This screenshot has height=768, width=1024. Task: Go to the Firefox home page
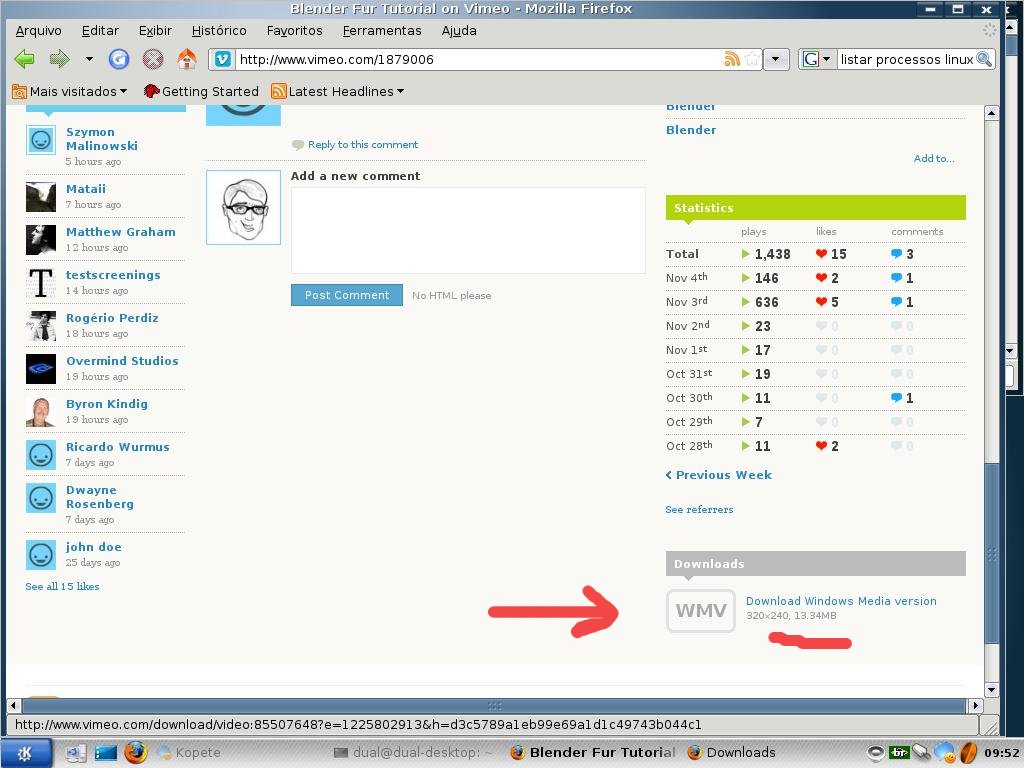(x=187, y=59)
